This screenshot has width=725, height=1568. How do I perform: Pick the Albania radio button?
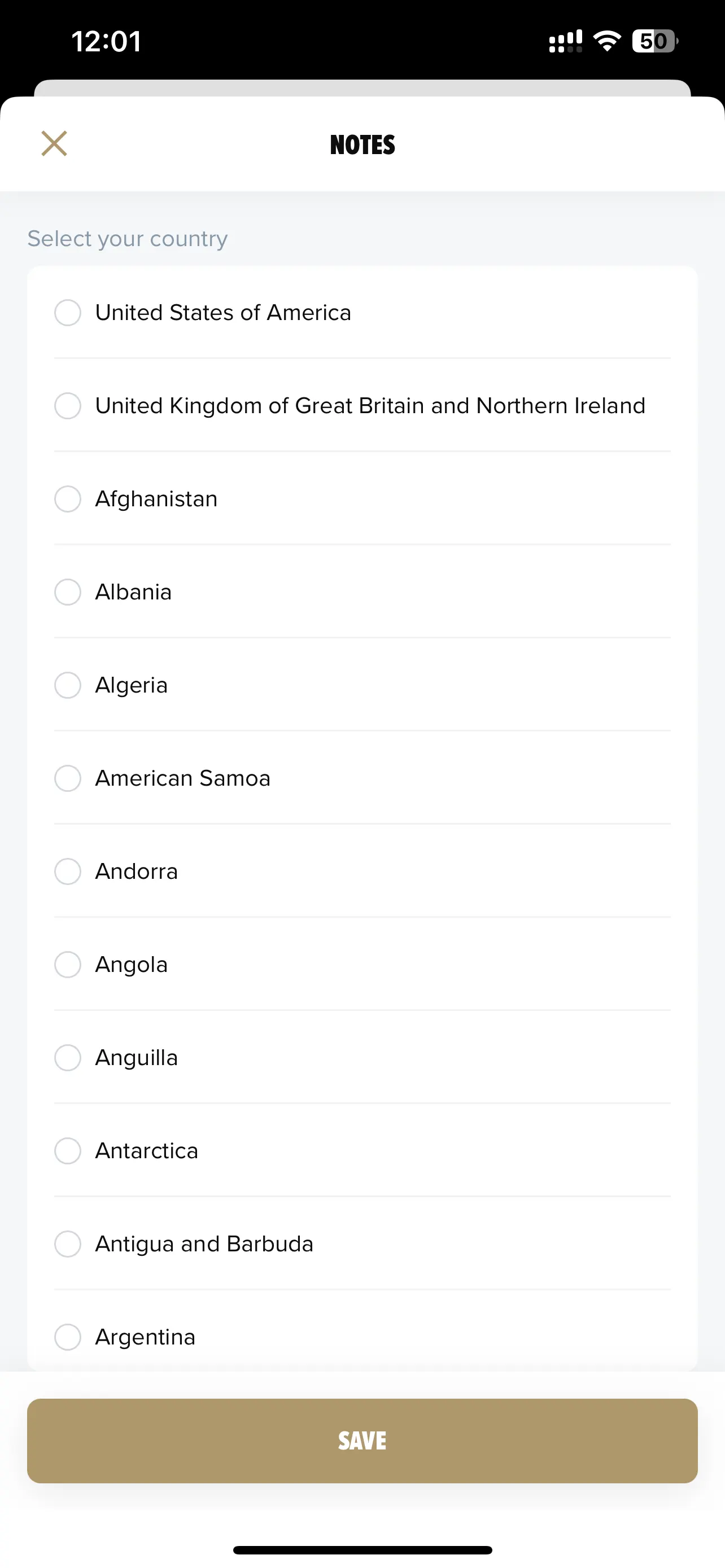click(x=68, y=592)
